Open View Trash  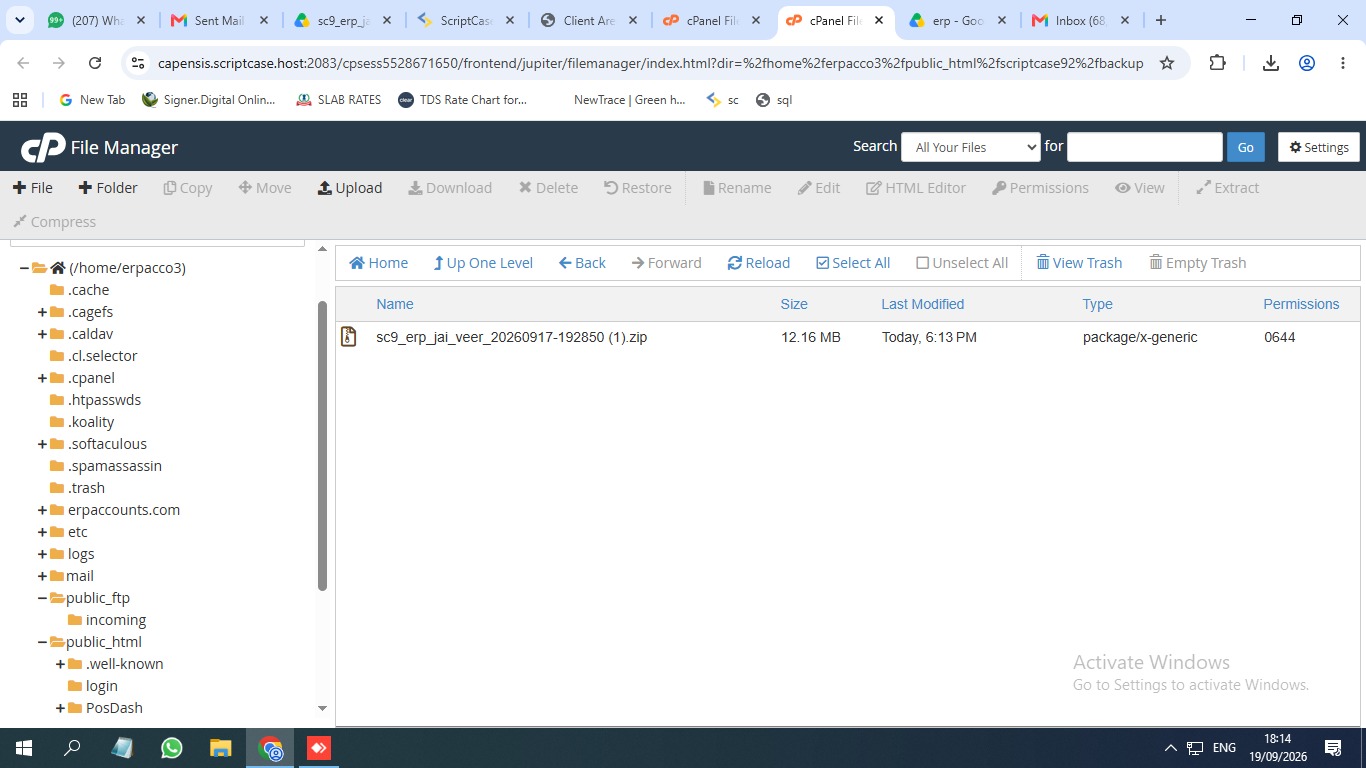pos(1079,263)
